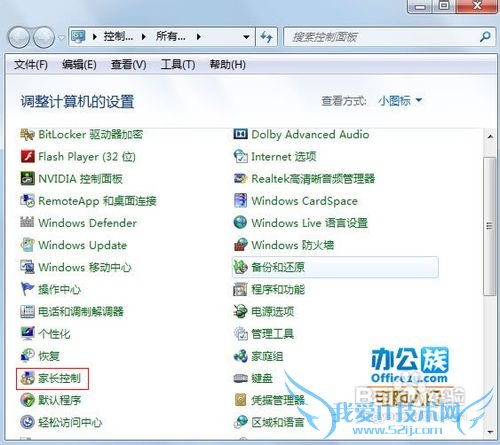
Task: Click the 电话和调制解调器 icon
Action: 27,311
